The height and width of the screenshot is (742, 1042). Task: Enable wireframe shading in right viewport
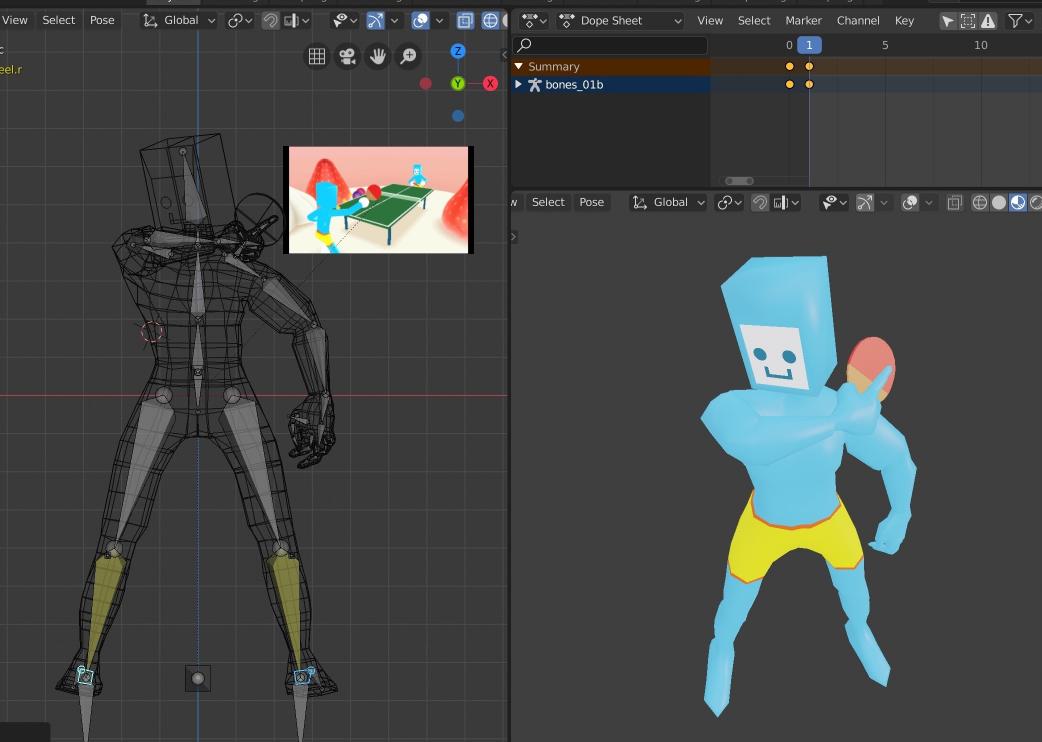tap(979, 202)
